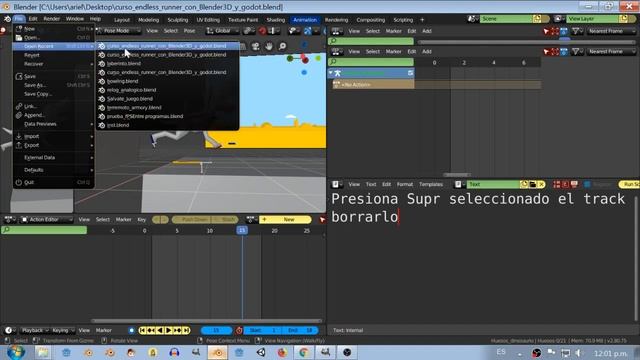
Task: Open the Playback dropdown in timeline
Action: coord(35,330)
